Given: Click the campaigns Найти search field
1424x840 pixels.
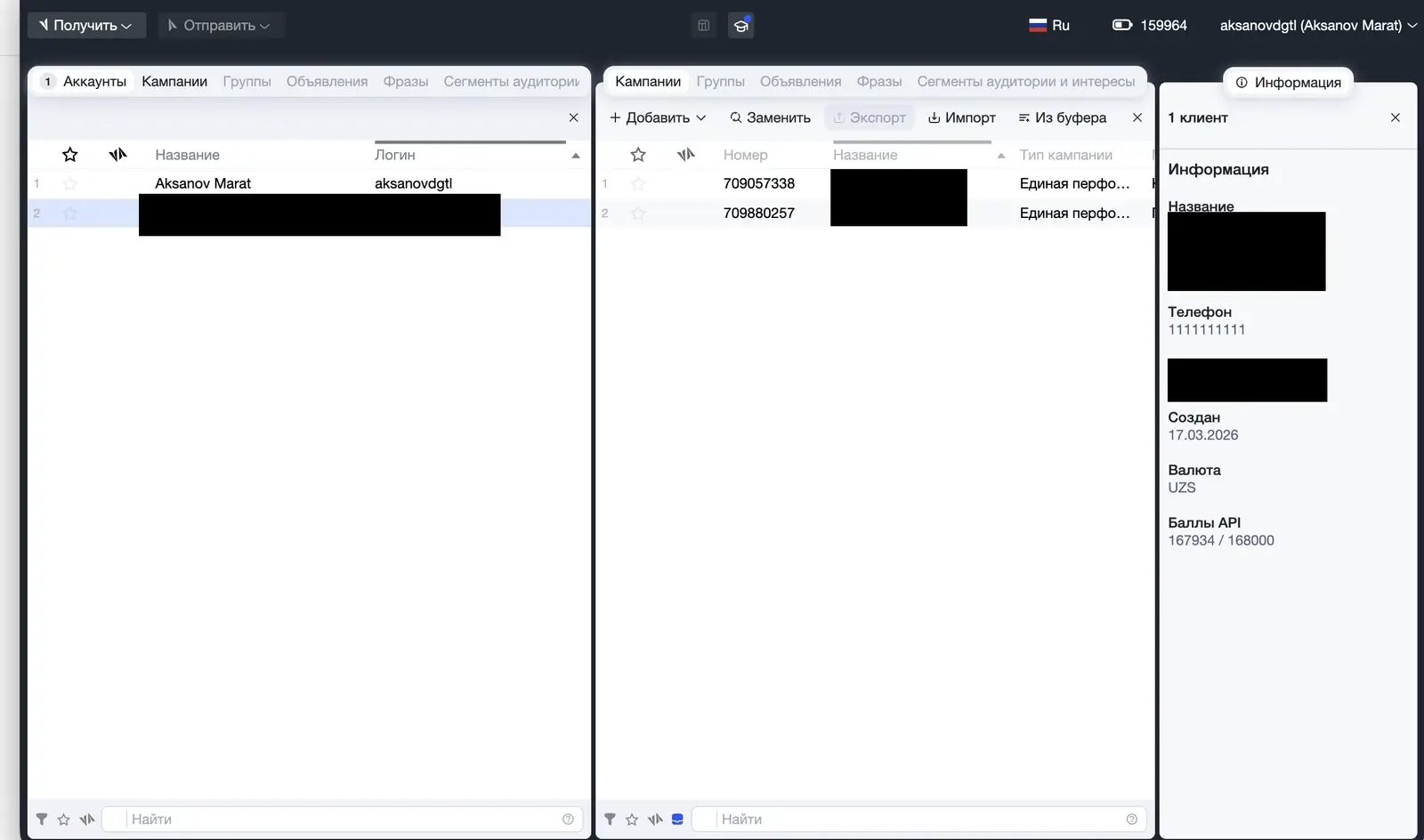Looking at the screenshot, I should [x=918, y=819].
